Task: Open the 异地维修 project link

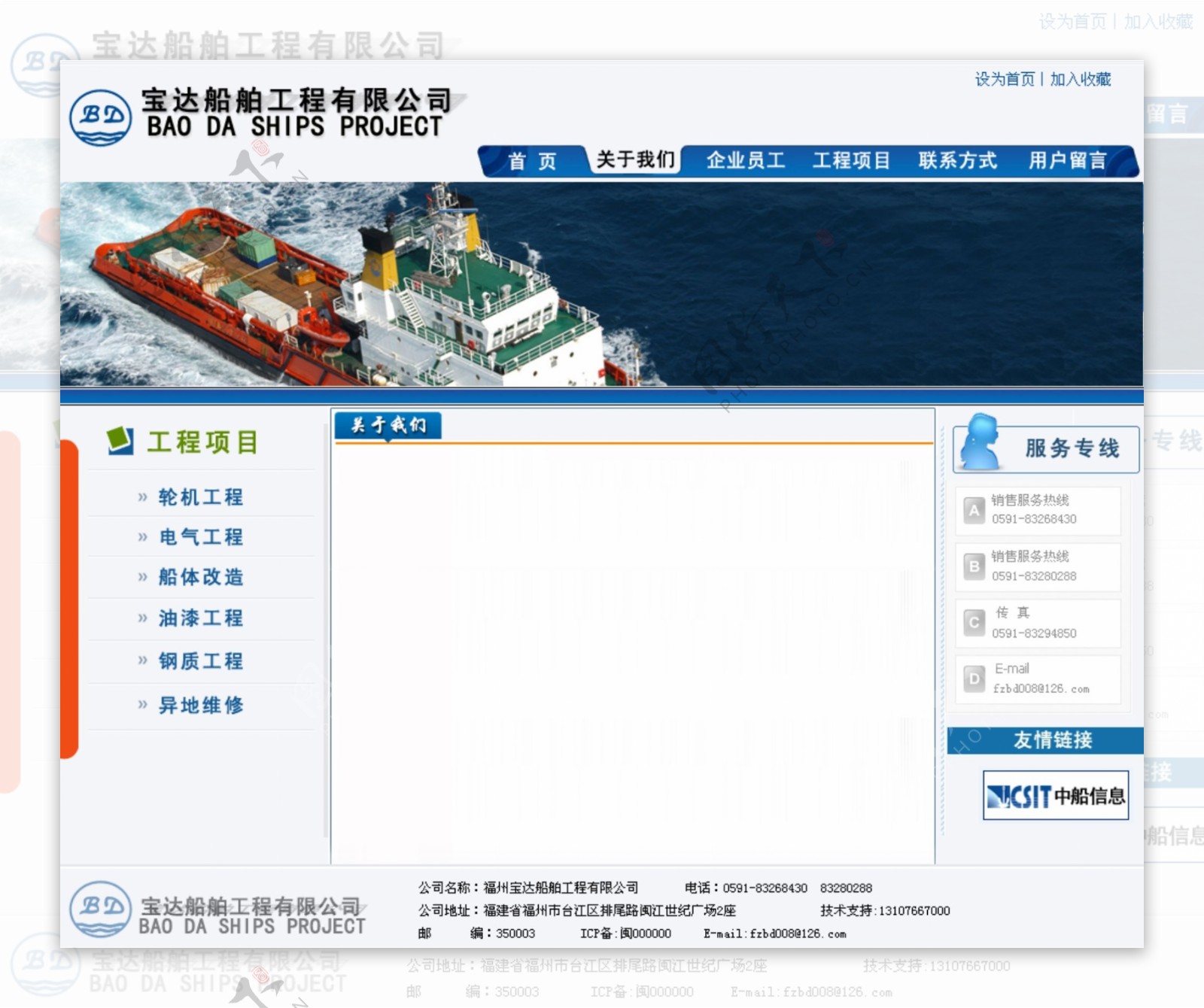Action: pos(201,705)
